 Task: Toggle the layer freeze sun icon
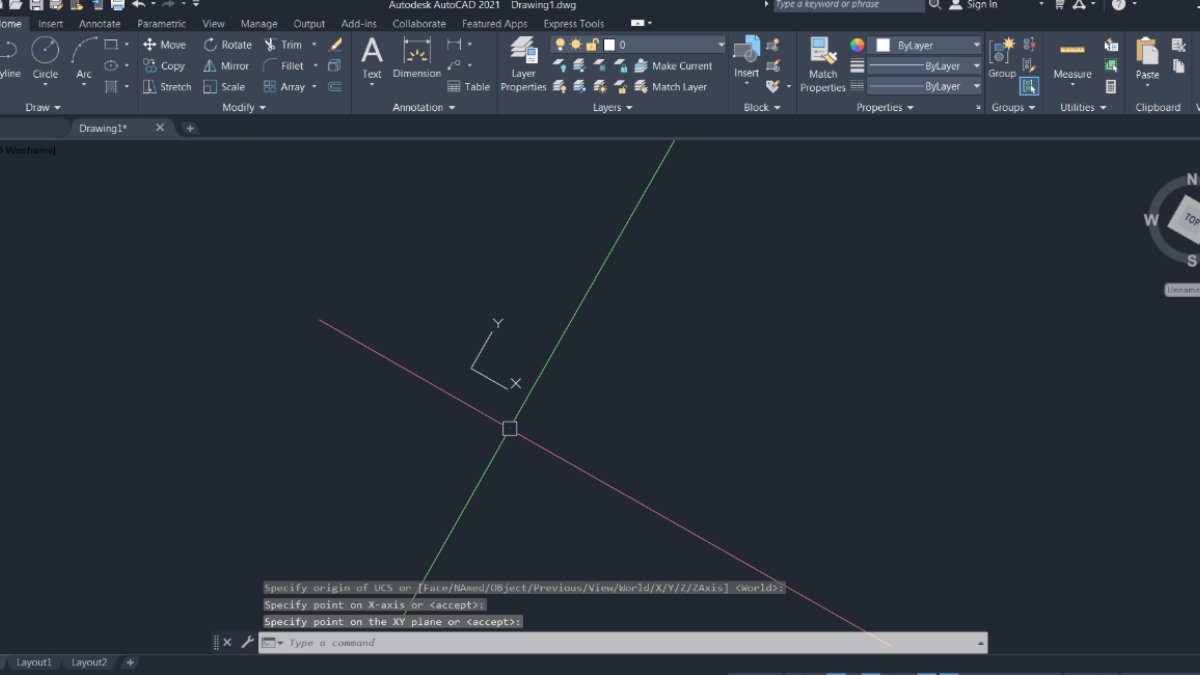[x=575, y=44]
